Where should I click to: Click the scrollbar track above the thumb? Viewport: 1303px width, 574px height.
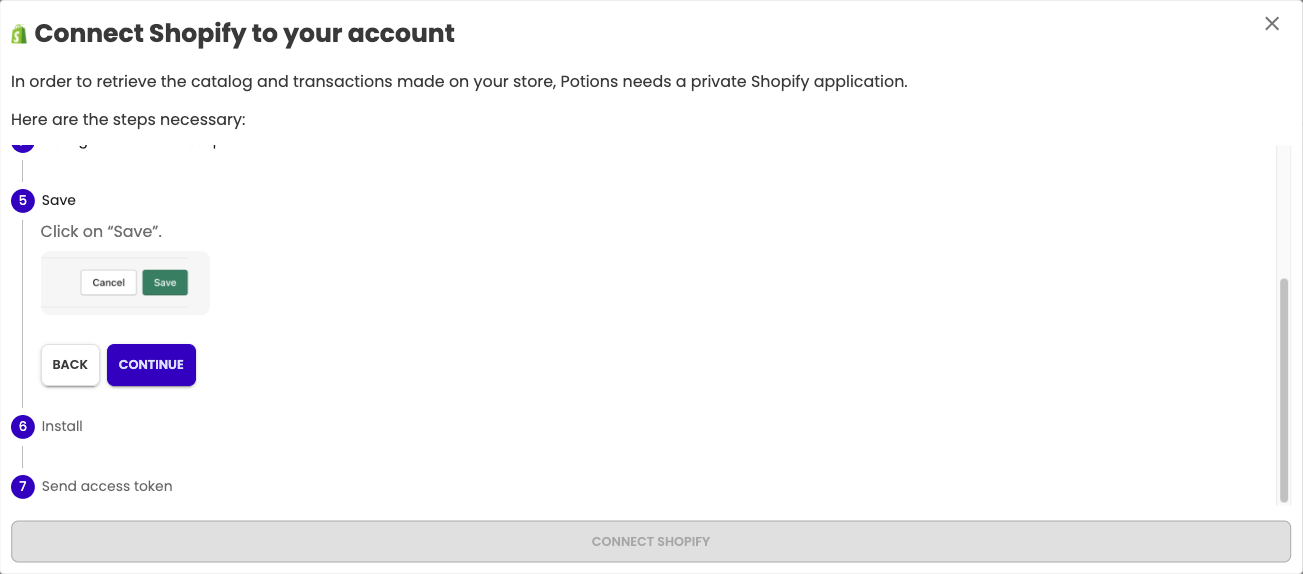coord(1284,212)
